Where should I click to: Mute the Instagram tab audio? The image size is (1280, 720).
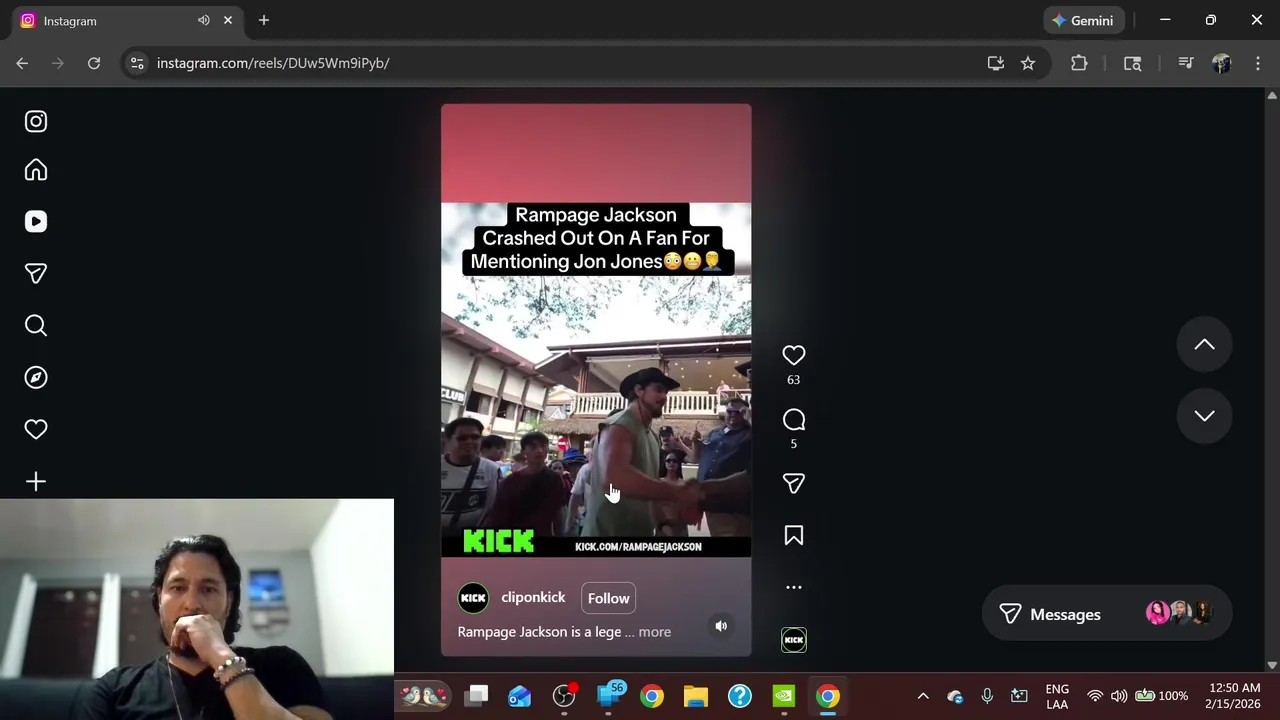click(x=204, y=20)
